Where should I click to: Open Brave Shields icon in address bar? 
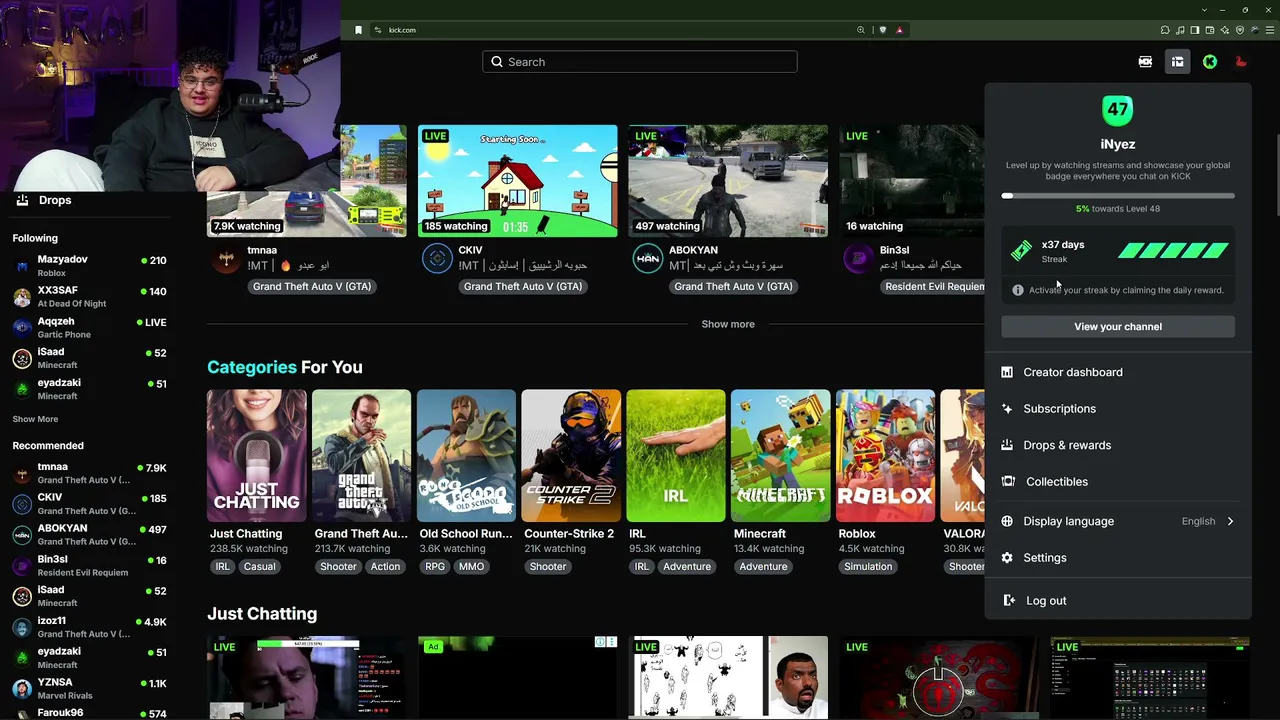coord(882,30)
